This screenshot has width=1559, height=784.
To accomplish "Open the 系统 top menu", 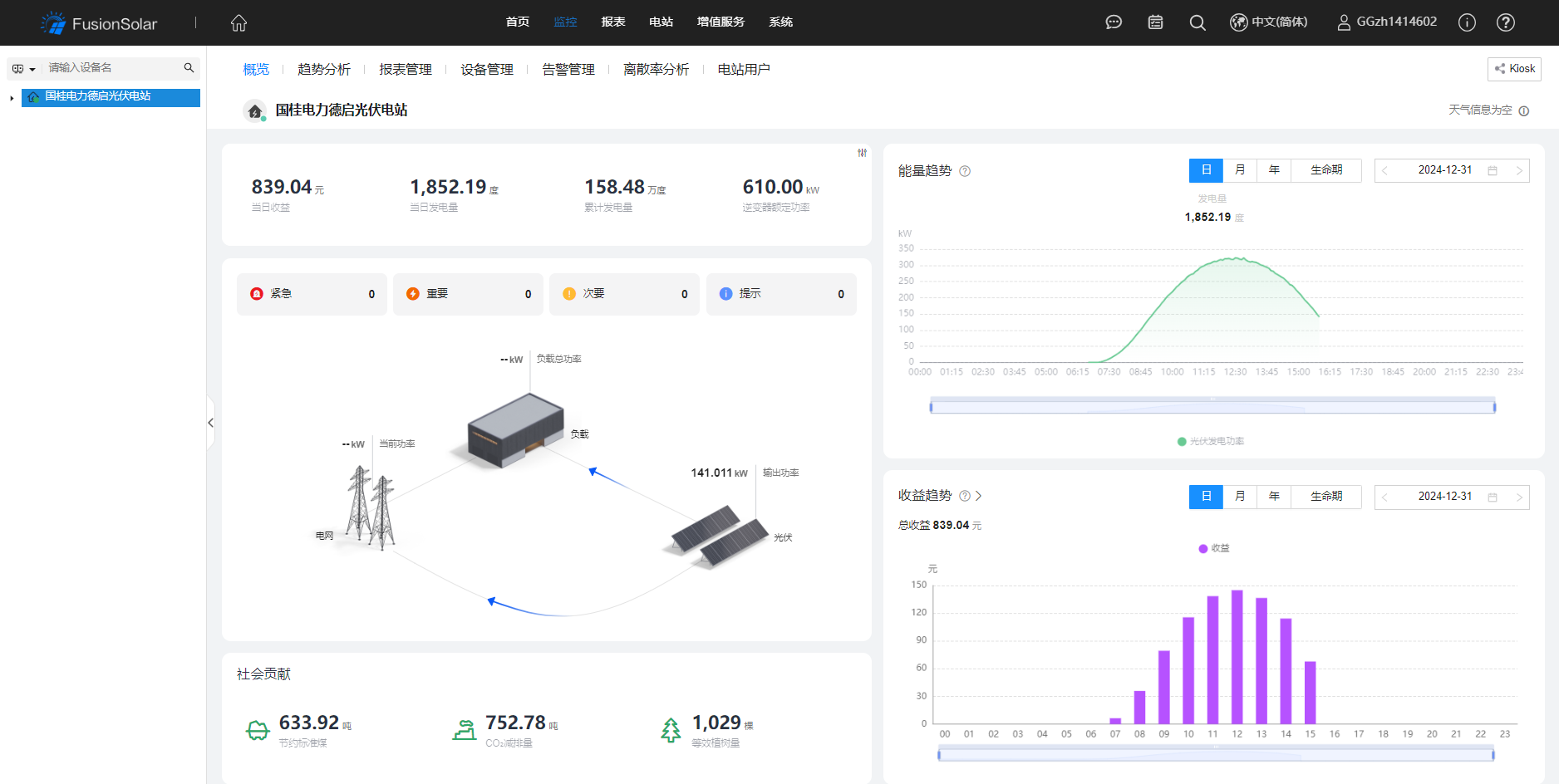I will (781, 22).
